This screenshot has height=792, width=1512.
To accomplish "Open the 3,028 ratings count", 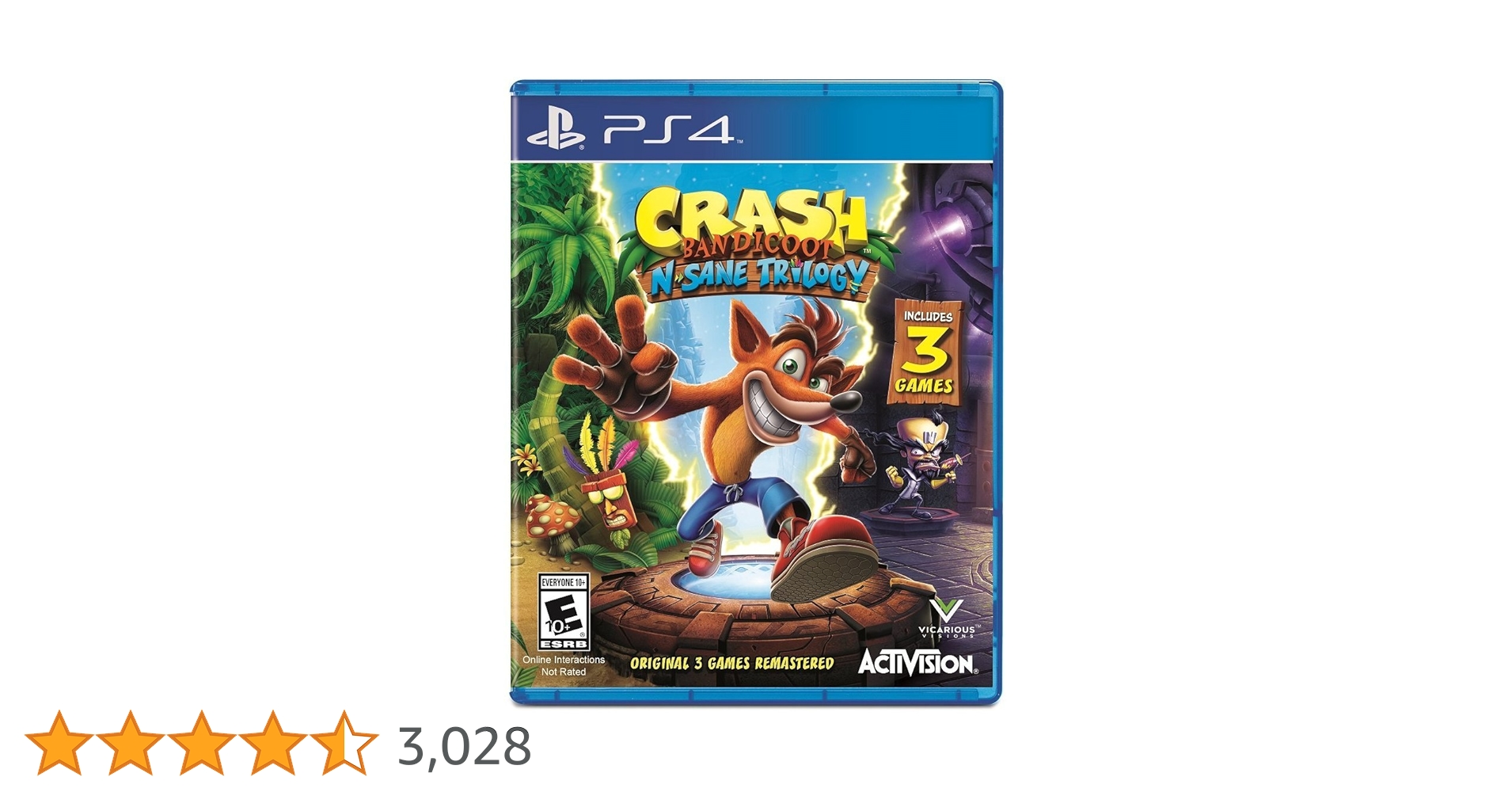I will point(465,746).
